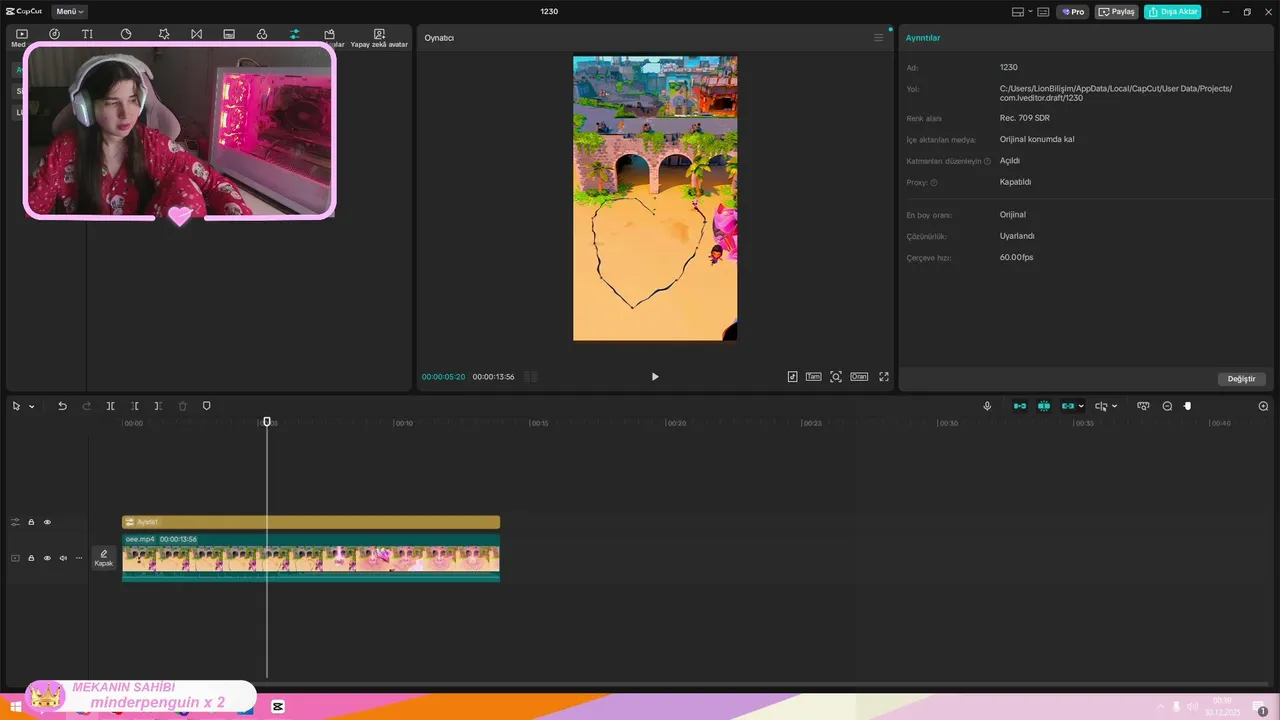This screenshot has height=720, width=1280.
Task: Click the Paylaş share button
Action: click(1117, 12)
